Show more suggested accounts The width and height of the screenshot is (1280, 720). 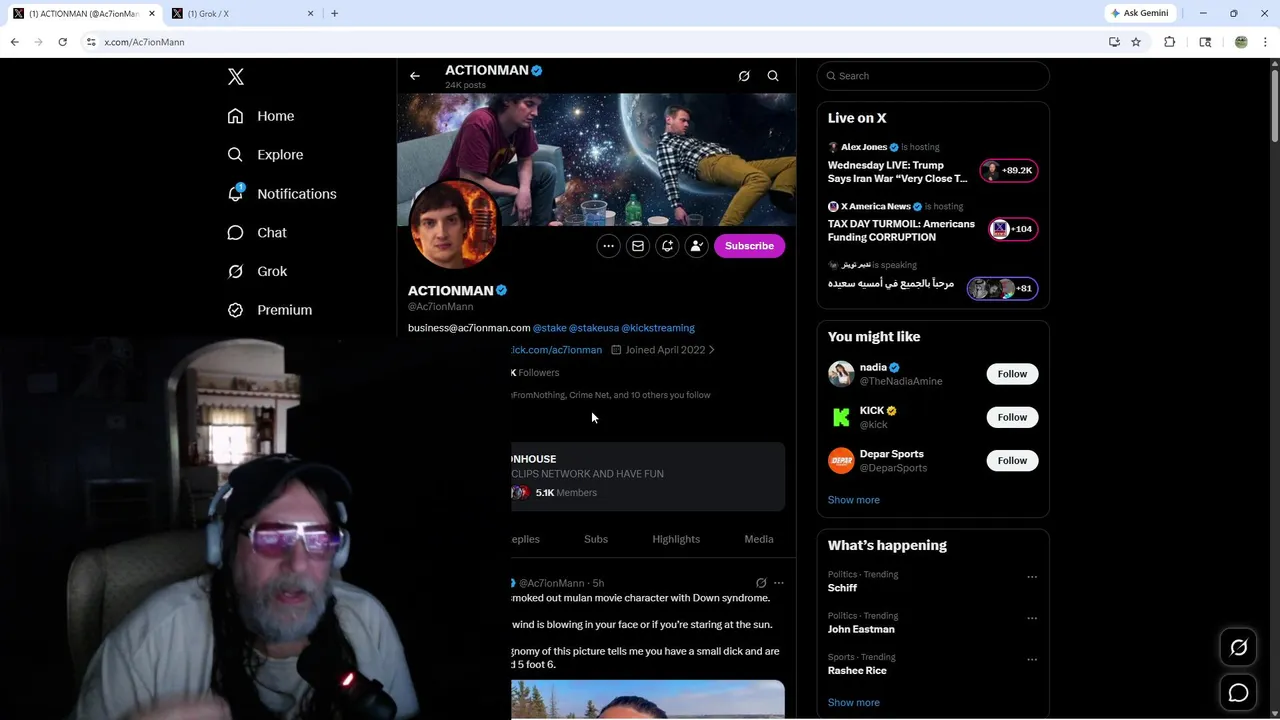853,500
